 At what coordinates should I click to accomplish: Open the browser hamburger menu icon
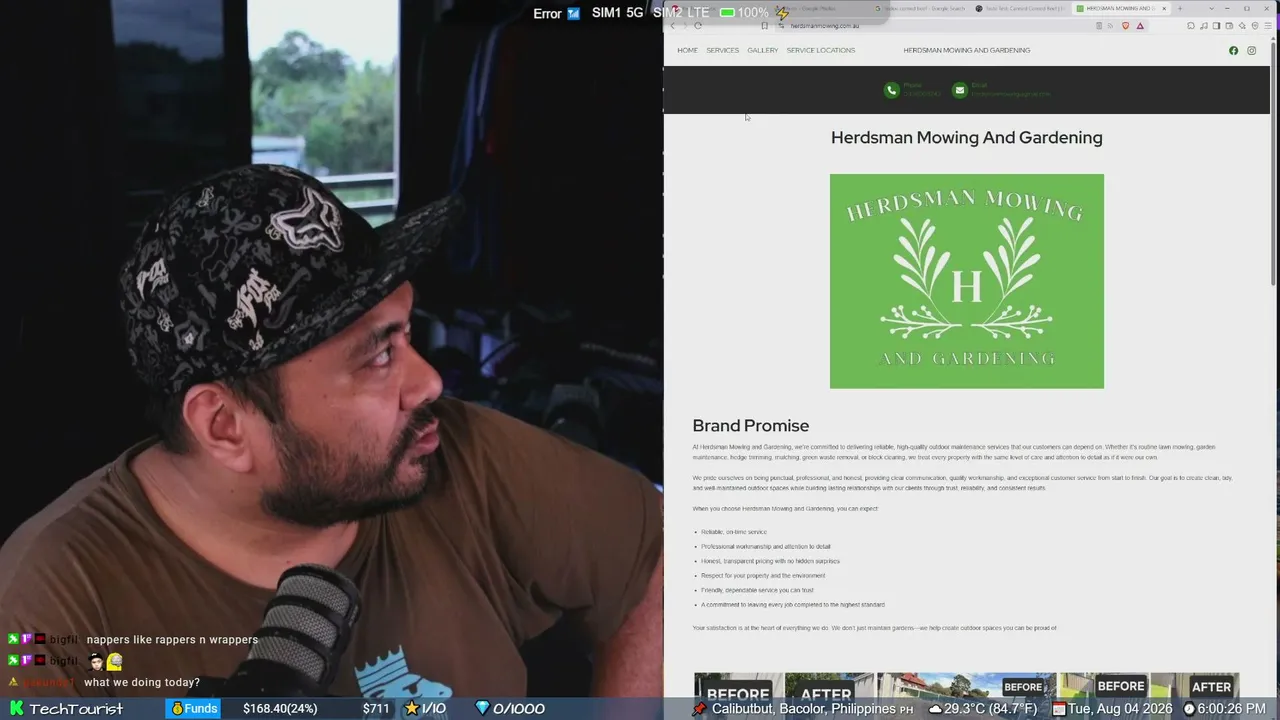tap(1269, 26)
